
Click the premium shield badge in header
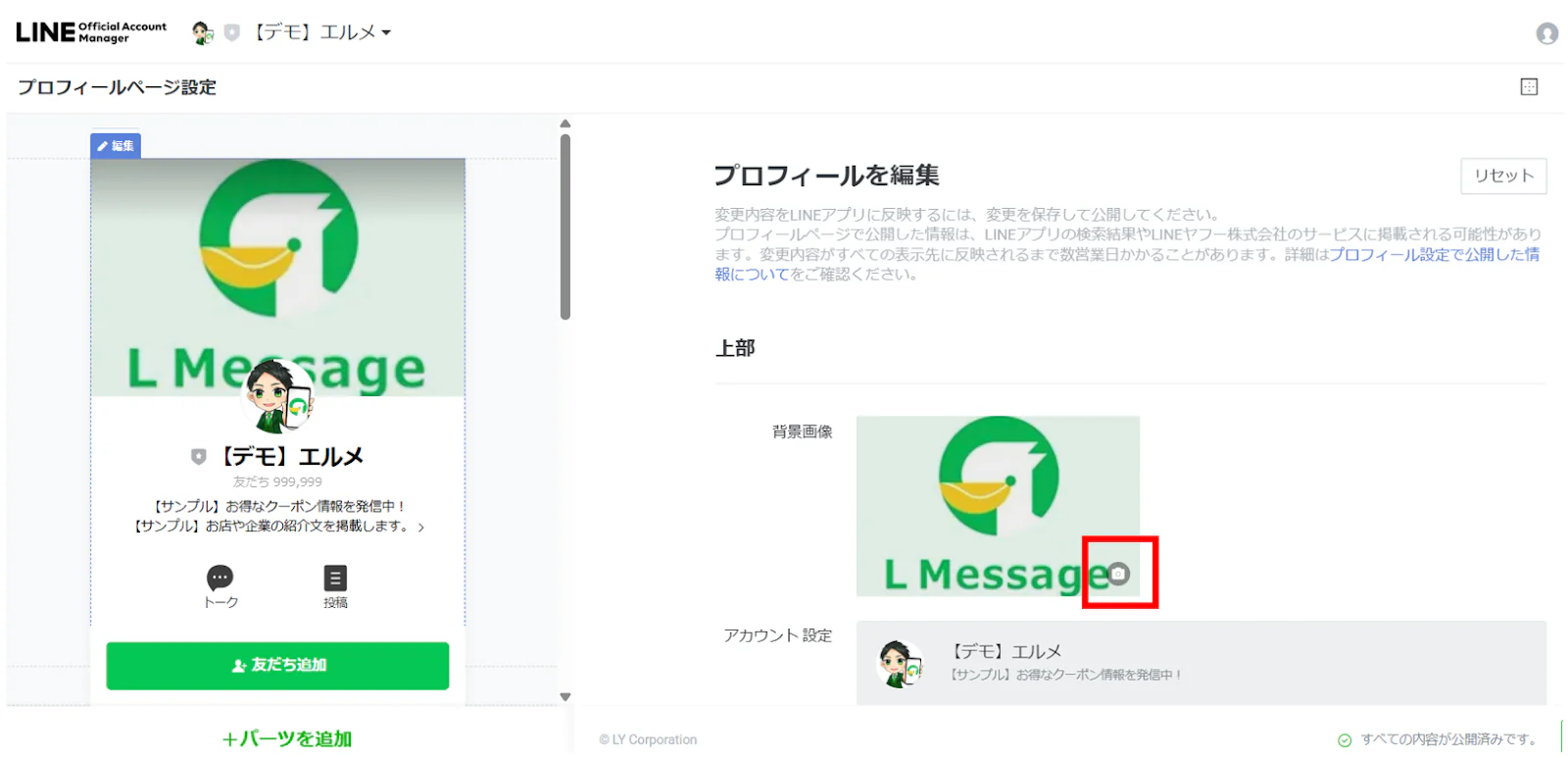click(231, 32)
